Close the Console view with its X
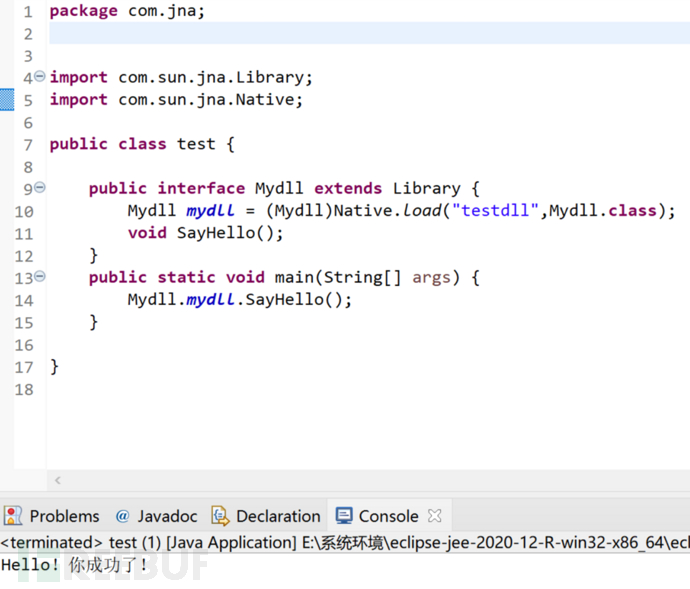Image resolution: width=690 pixels, height=589 pixels. [x=434, y=516]
